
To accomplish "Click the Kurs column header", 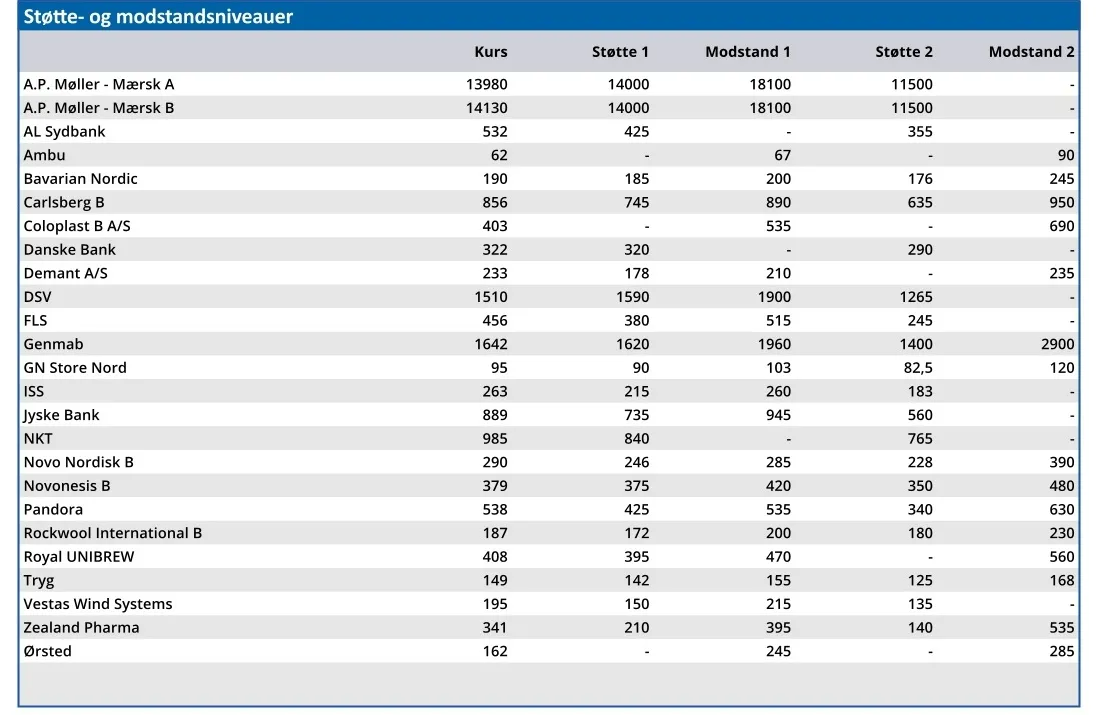I will [491, 52].
